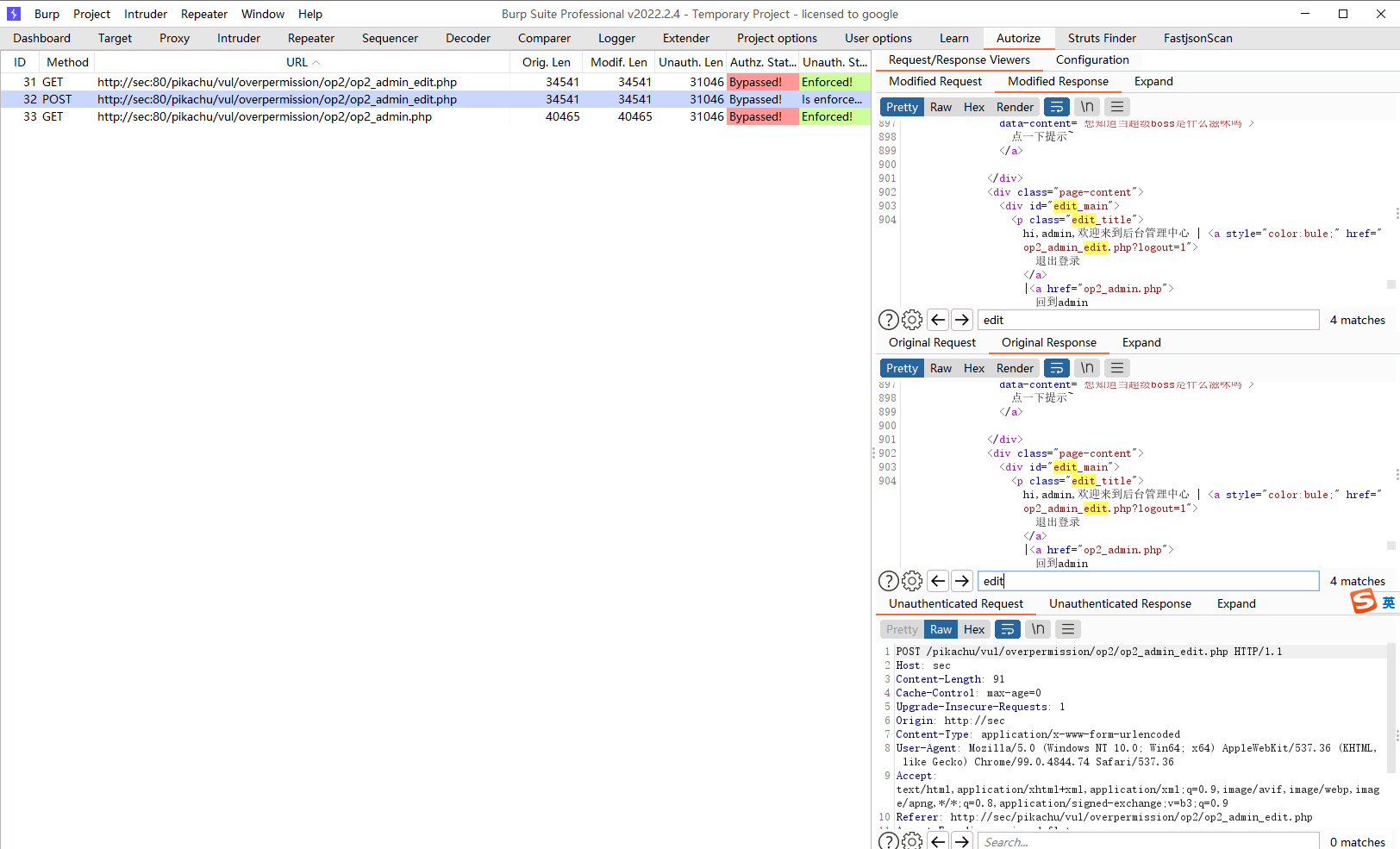This screenshot has width=1400, height=849.
Task: Open the Extender tab
Action: [x=686, y=38]
